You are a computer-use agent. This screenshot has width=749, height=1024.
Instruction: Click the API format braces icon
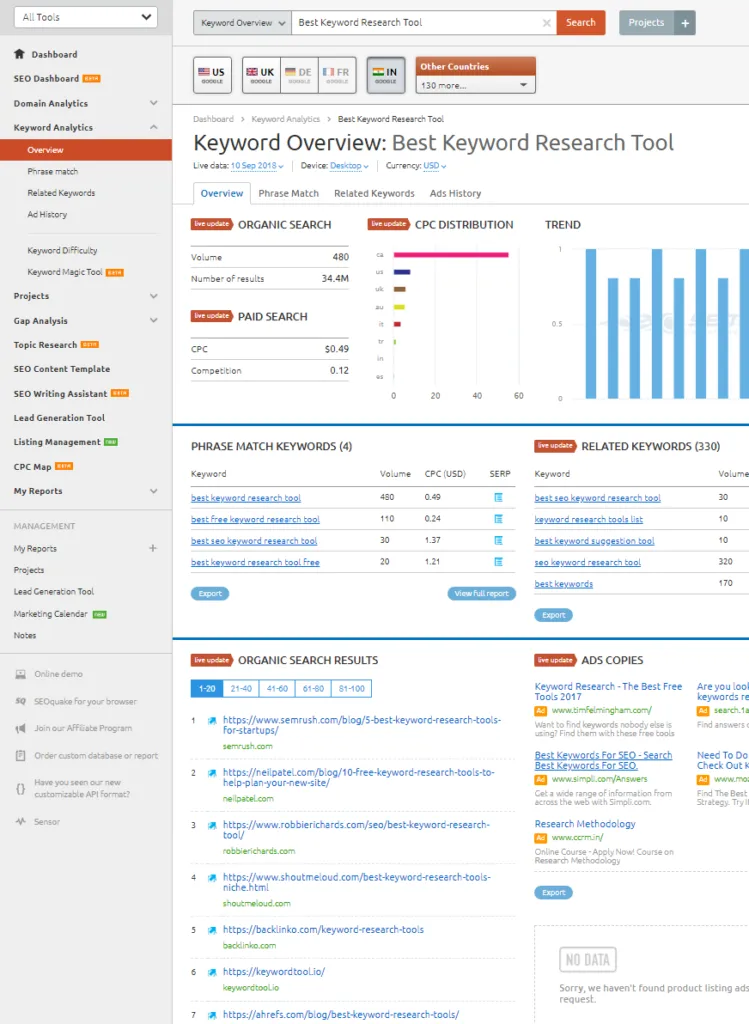pyautogui.click(x=21, y=788)
